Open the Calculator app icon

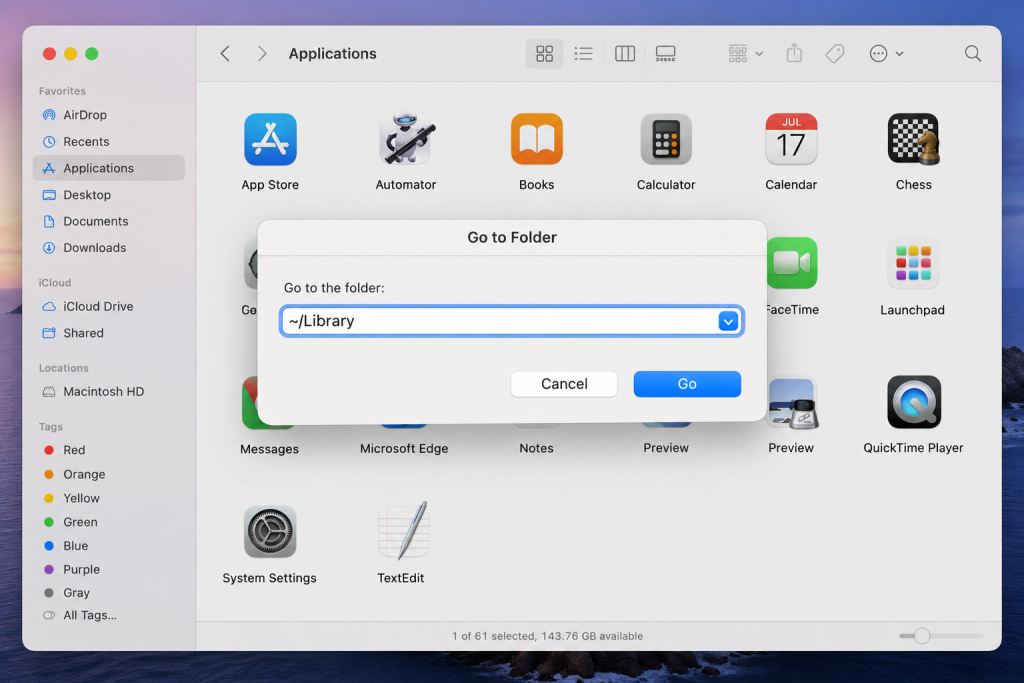point(665,139)
